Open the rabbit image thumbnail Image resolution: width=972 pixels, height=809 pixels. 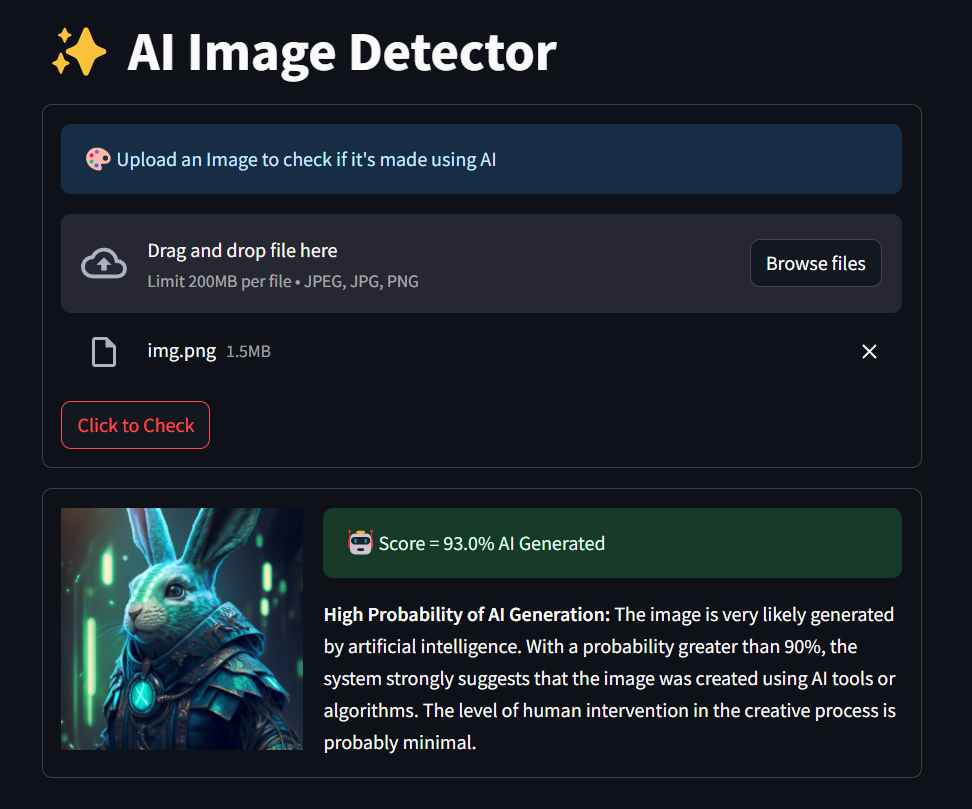coord(182,629)
